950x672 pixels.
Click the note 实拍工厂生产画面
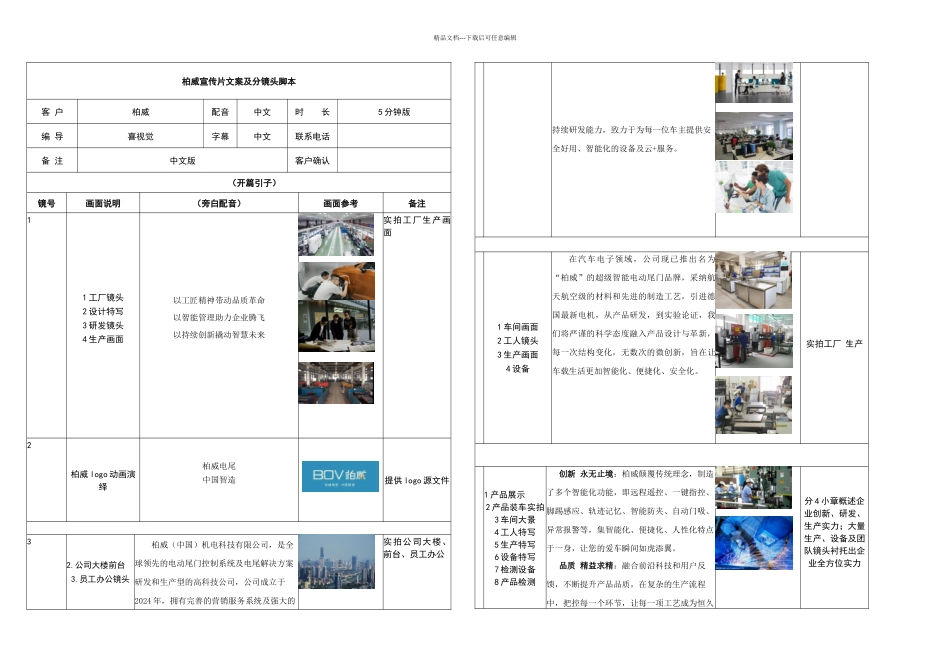(417, 226)
